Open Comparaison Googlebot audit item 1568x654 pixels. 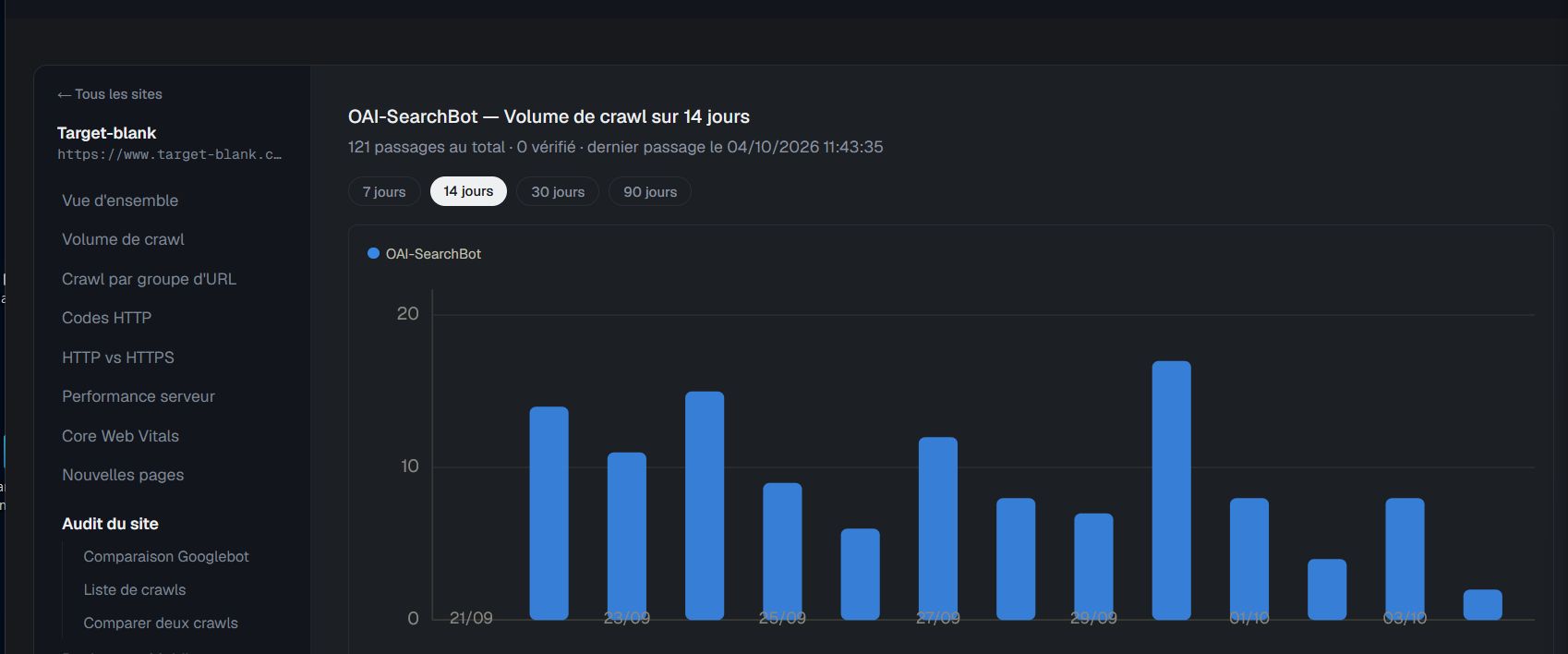(166, 557)
